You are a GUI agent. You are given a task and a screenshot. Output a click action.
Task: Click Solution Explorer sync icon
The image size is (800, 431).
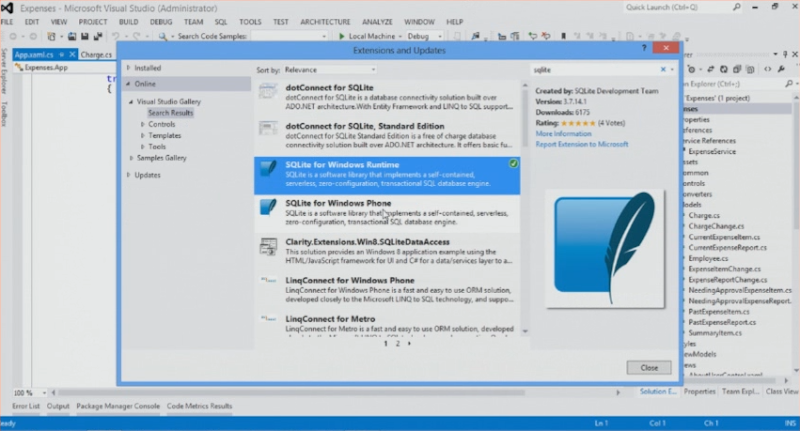click(710, 69)
